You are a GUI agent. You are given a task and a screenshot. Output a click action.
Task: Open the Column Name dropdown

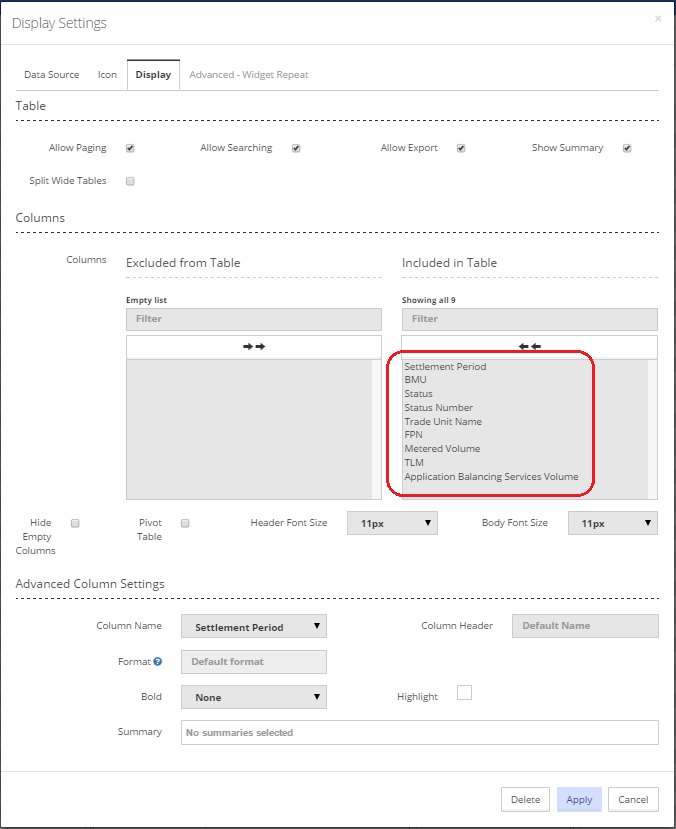(x=254, y=626)
